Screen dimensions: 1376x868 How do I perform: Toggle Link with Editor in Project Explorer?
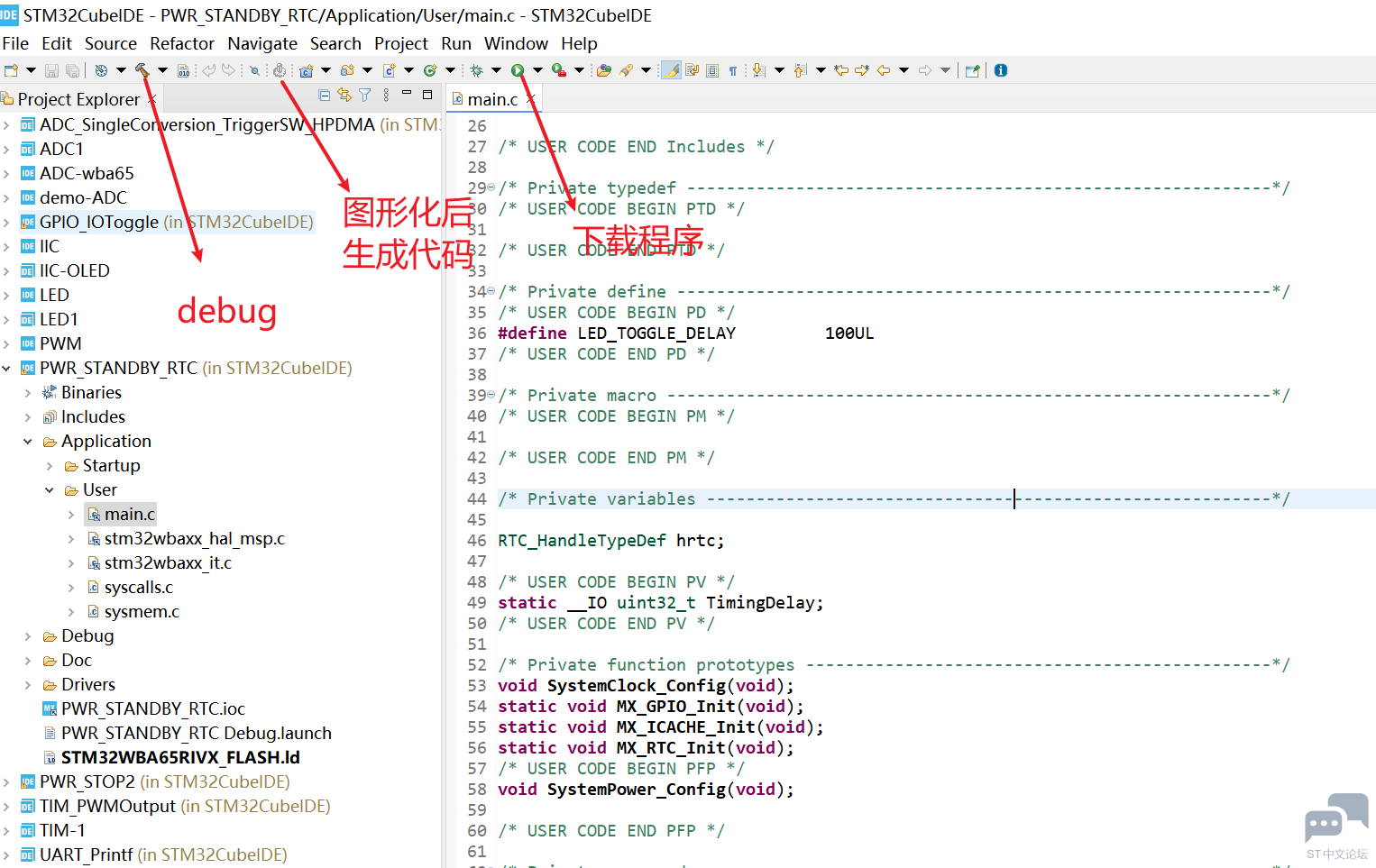344,95
